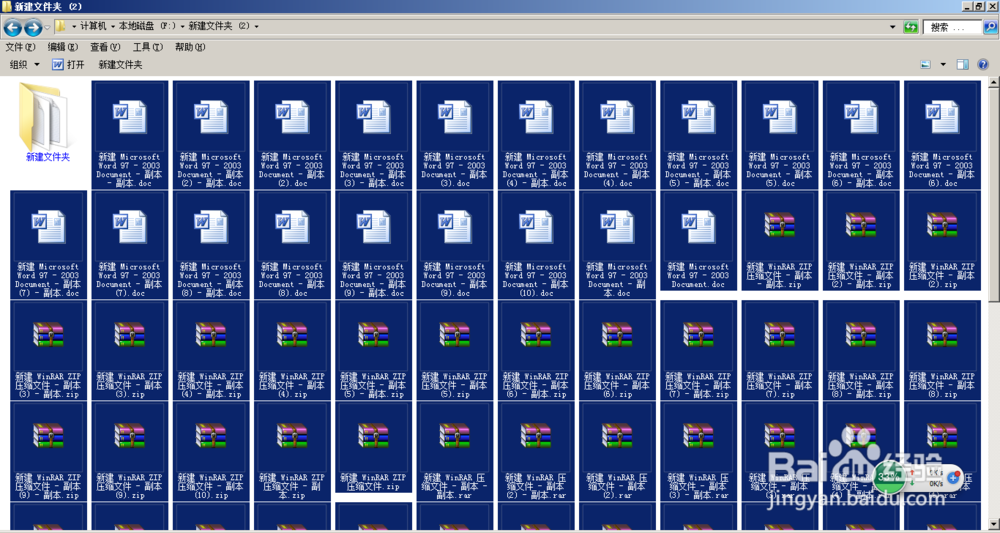The image size is (1000, 533).
Task: Select Word Document - 副本 (4).doc
Action: tap(617, 135)
